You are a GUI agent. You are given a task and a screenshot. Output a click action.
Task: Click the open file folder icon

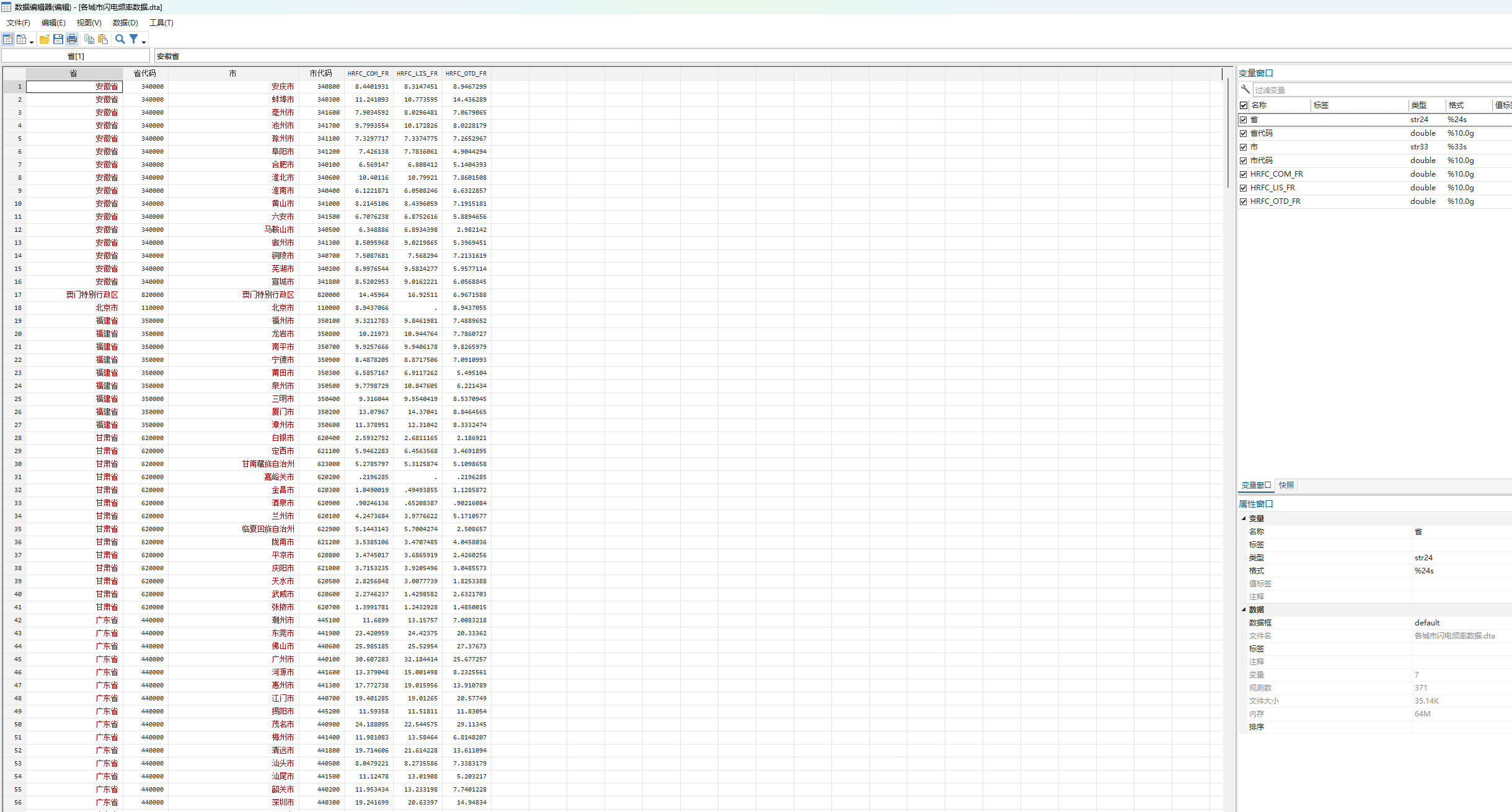[x=45, y=39]
